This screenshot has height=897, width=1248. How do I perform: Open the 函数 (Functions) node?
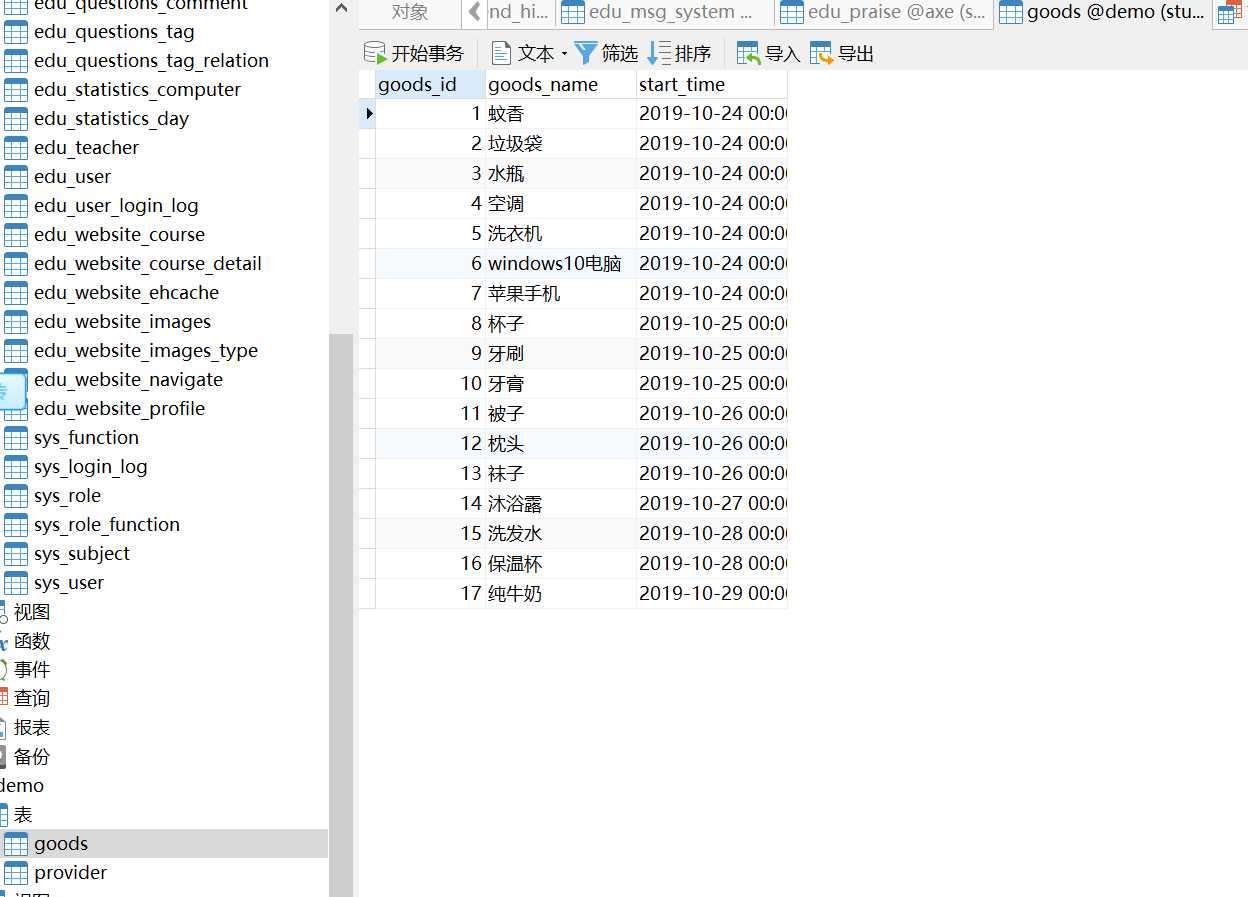32,641
